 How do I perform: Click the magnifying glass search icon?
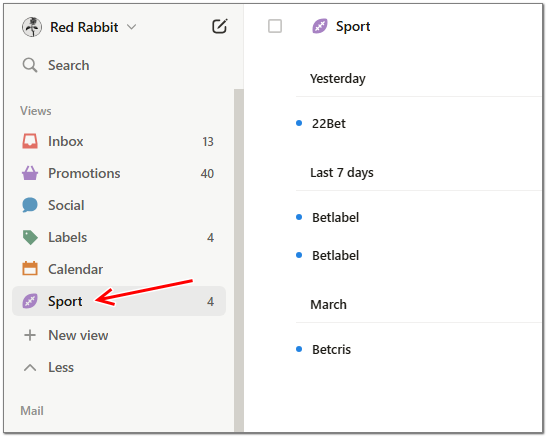(30, 65)
